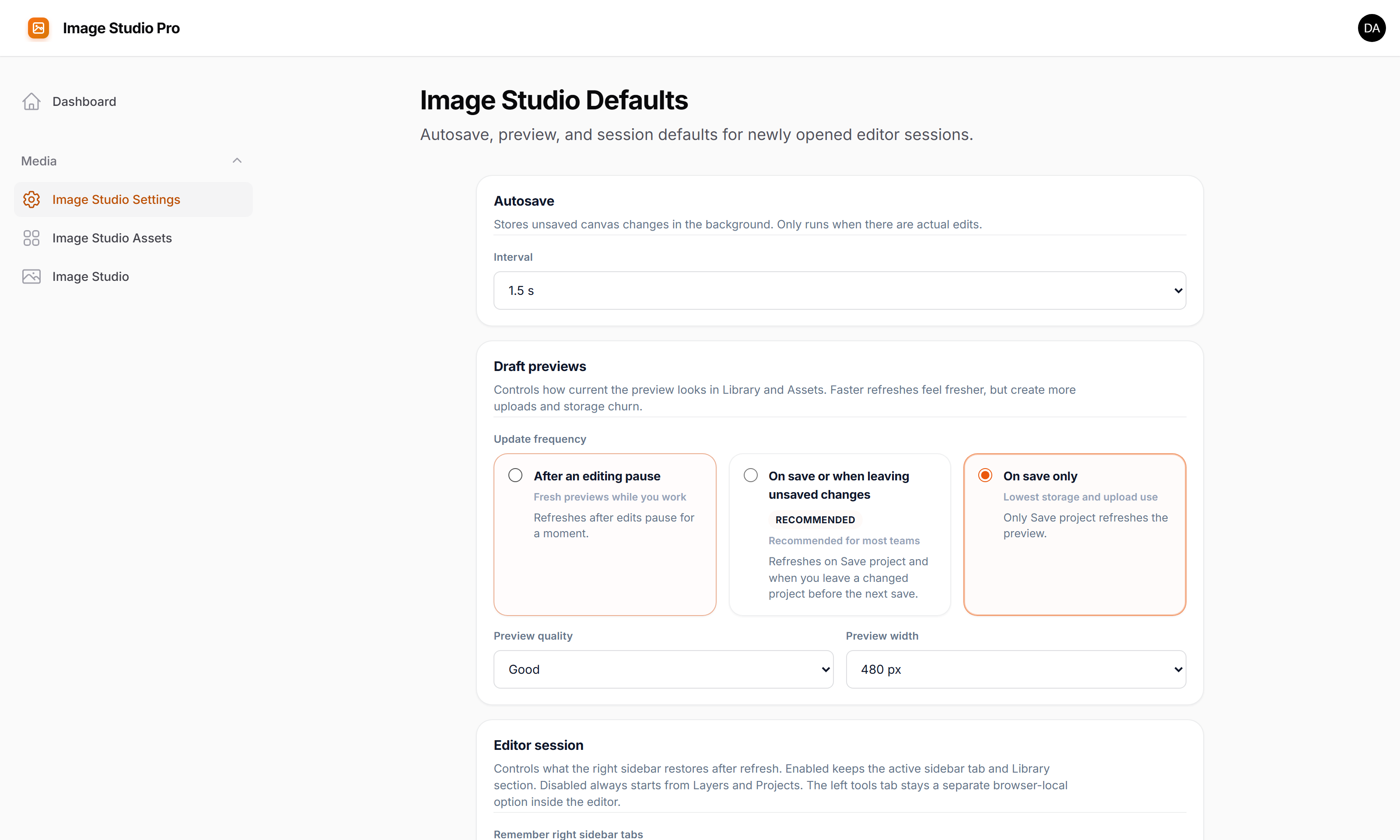This screenshot has width=1400, height=840.
Task: Click the grid icon beside Image Studio Assets
Action: [31, 238]
